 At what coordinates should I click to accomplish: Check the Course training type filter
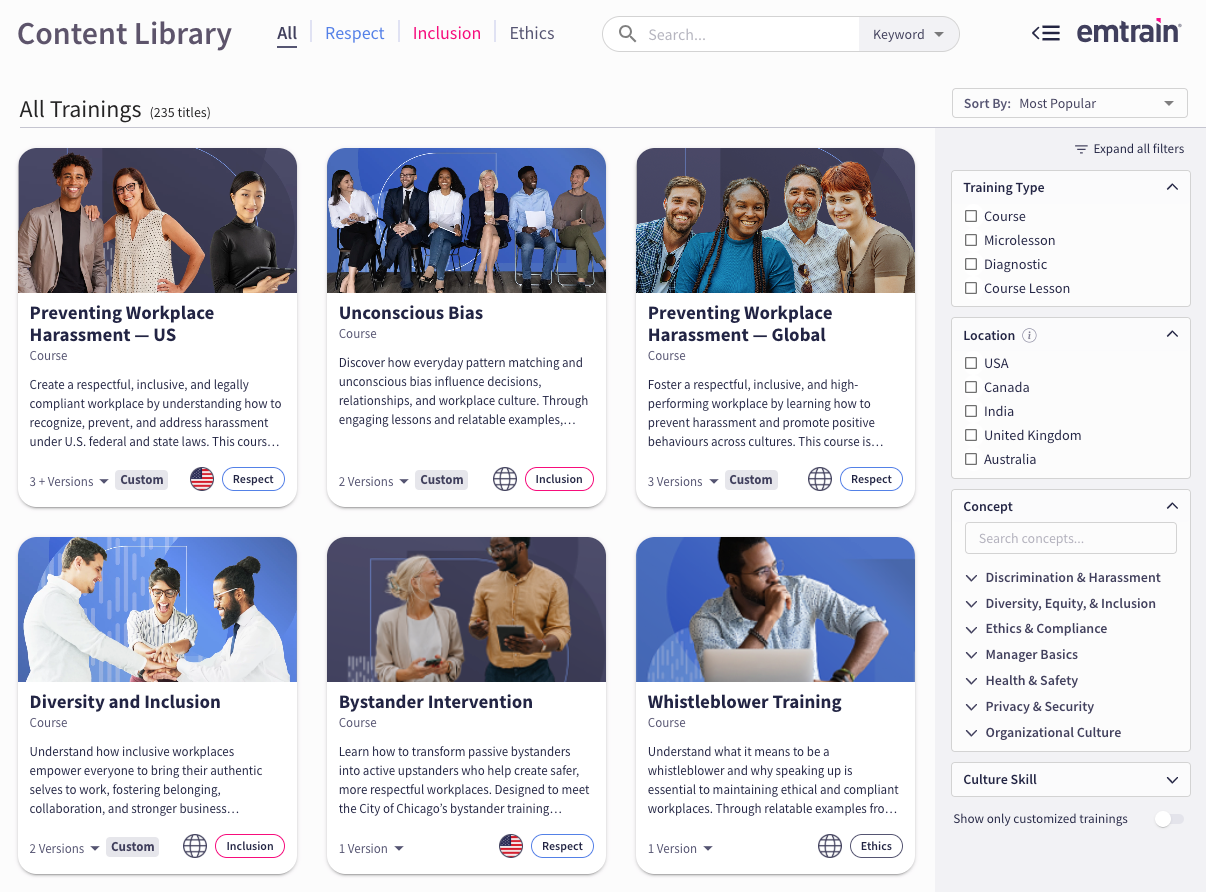click(971, 216)
